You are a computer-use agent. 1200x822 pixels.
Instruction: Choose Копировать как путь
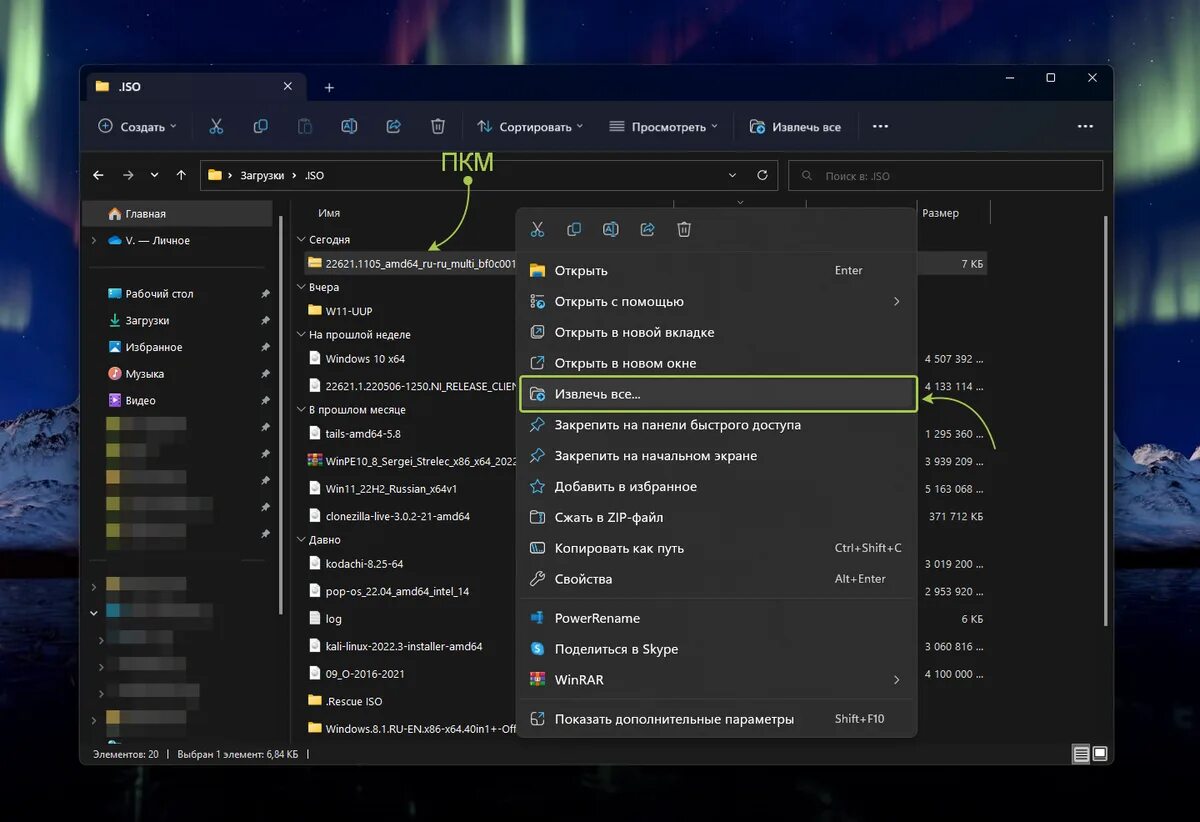click(716, 548)
